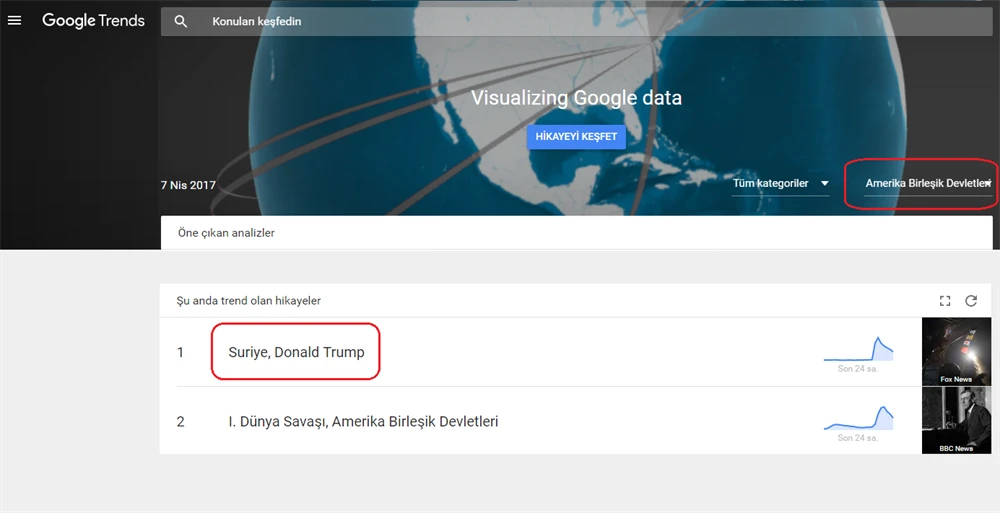Click the 'Şu anda trend olan hikayeler' heading
This screenshot has height=513, width=1000.
pos(248,300)
